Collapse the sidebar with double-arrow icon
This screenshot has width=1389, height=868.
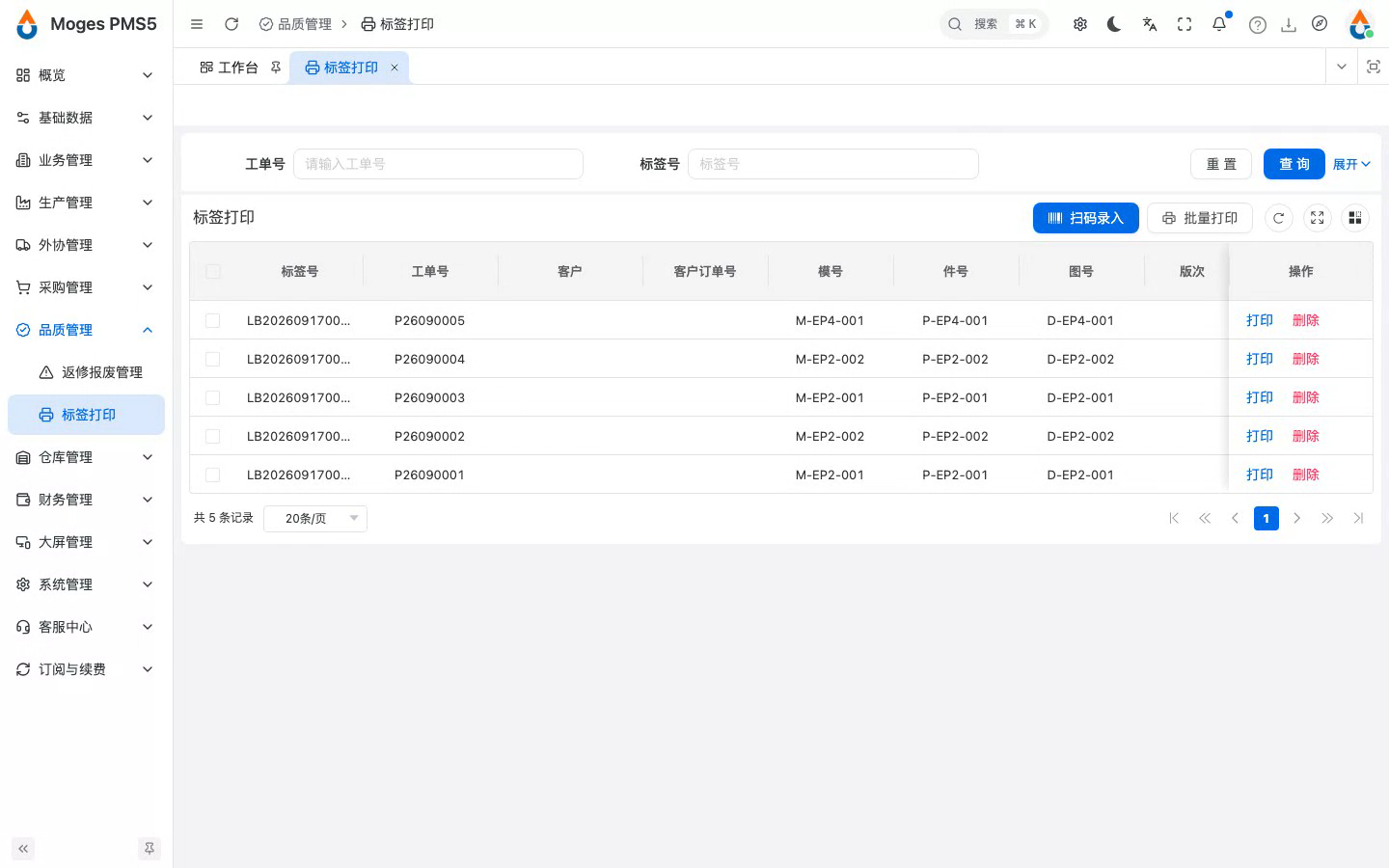pos(23,849)
